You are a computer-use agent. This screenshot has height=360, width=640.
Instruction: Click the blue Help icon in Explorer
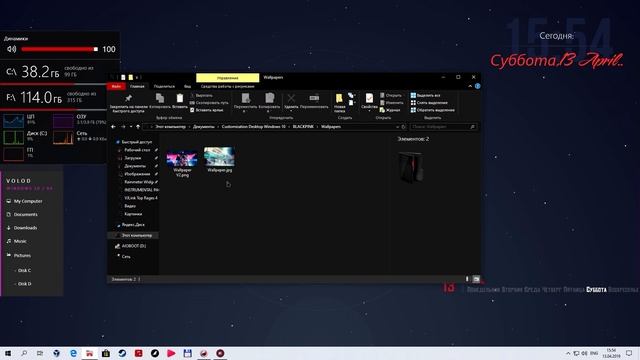click(477, 87)
